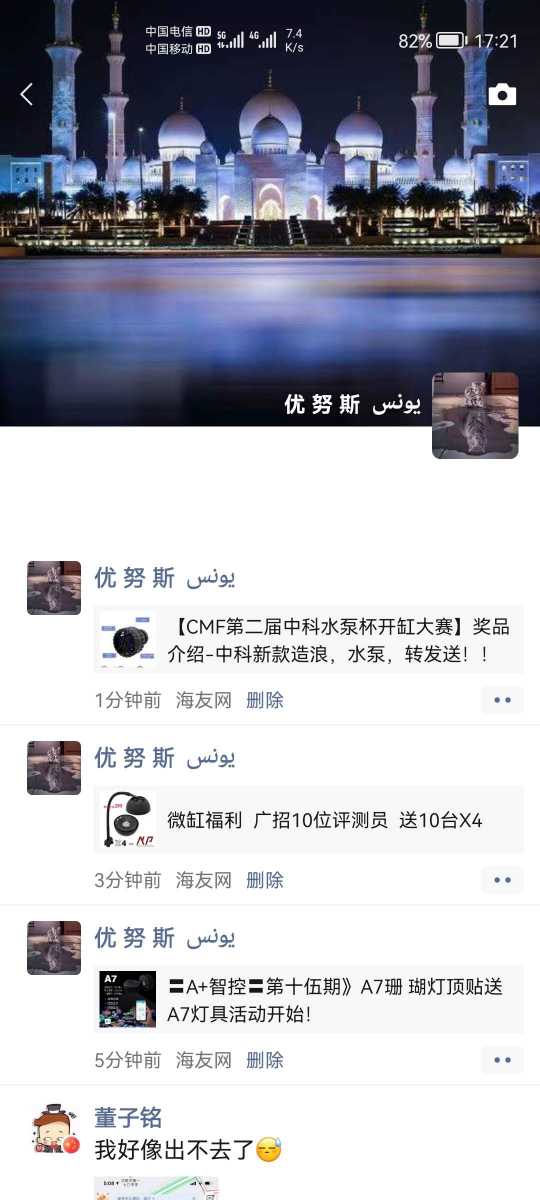Open the A7珊瑚灯顶贴 shared article

[309, 1000]
